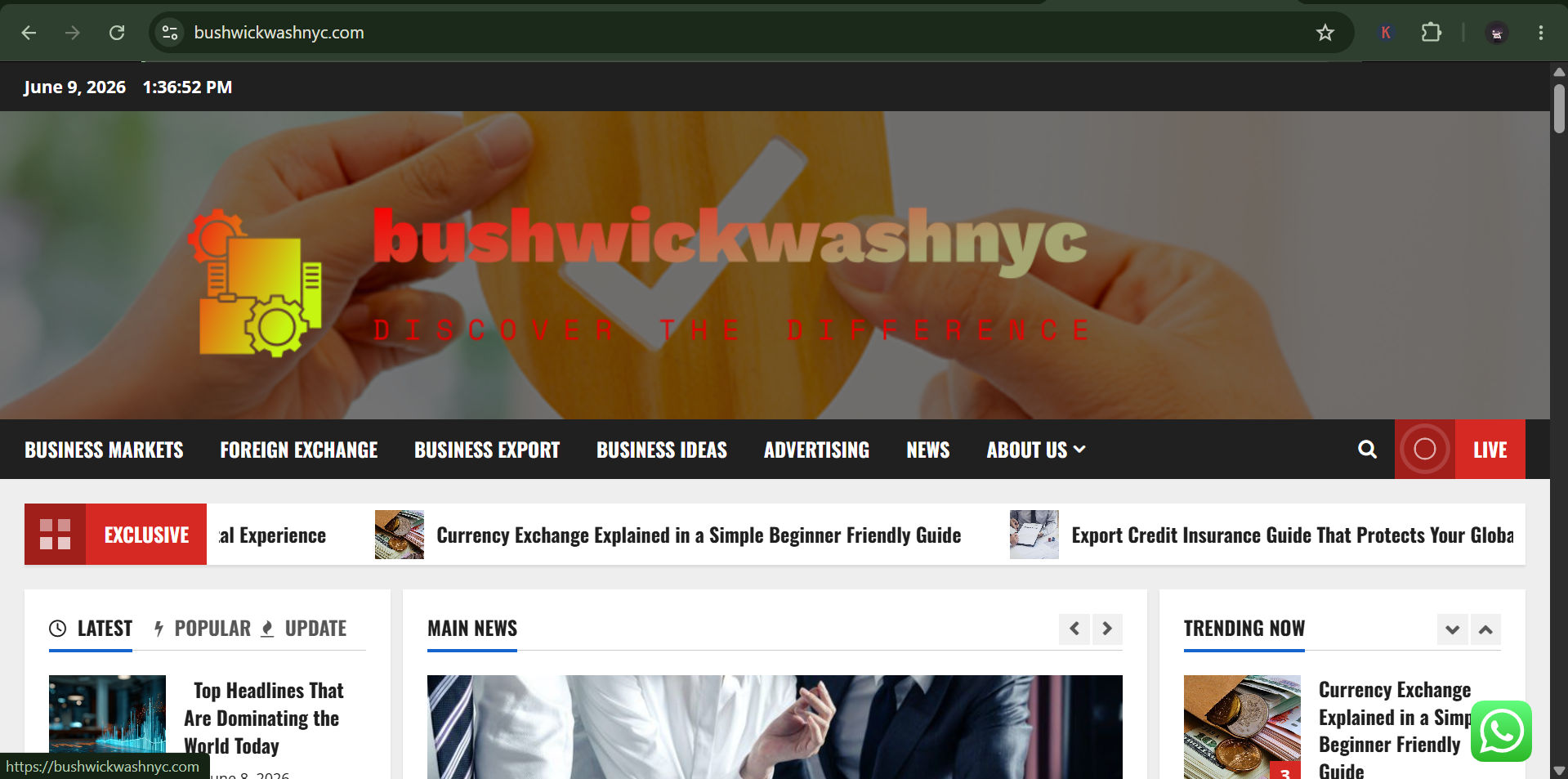Viewport: 1568px width, 779px height.
Task: Show next Main News slide
Action: (1107, 629)
